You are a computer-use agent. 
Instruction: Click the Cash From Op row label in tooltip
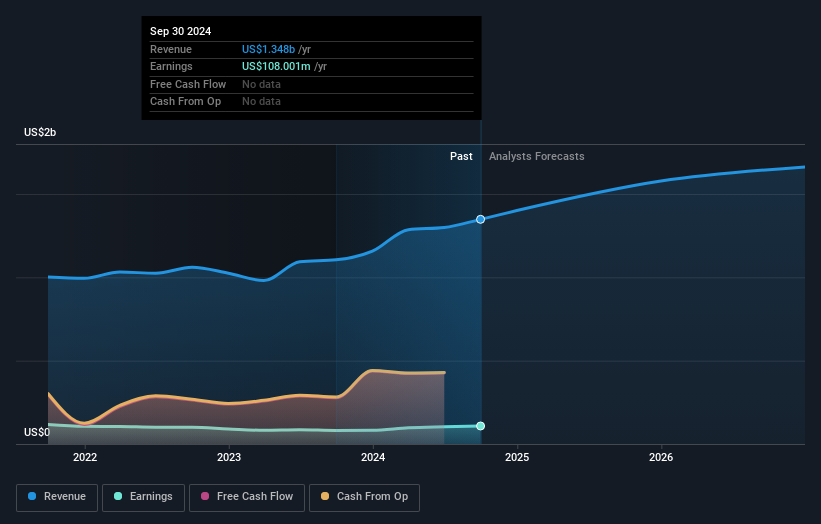pyautogui.click(x=185, y=102)
